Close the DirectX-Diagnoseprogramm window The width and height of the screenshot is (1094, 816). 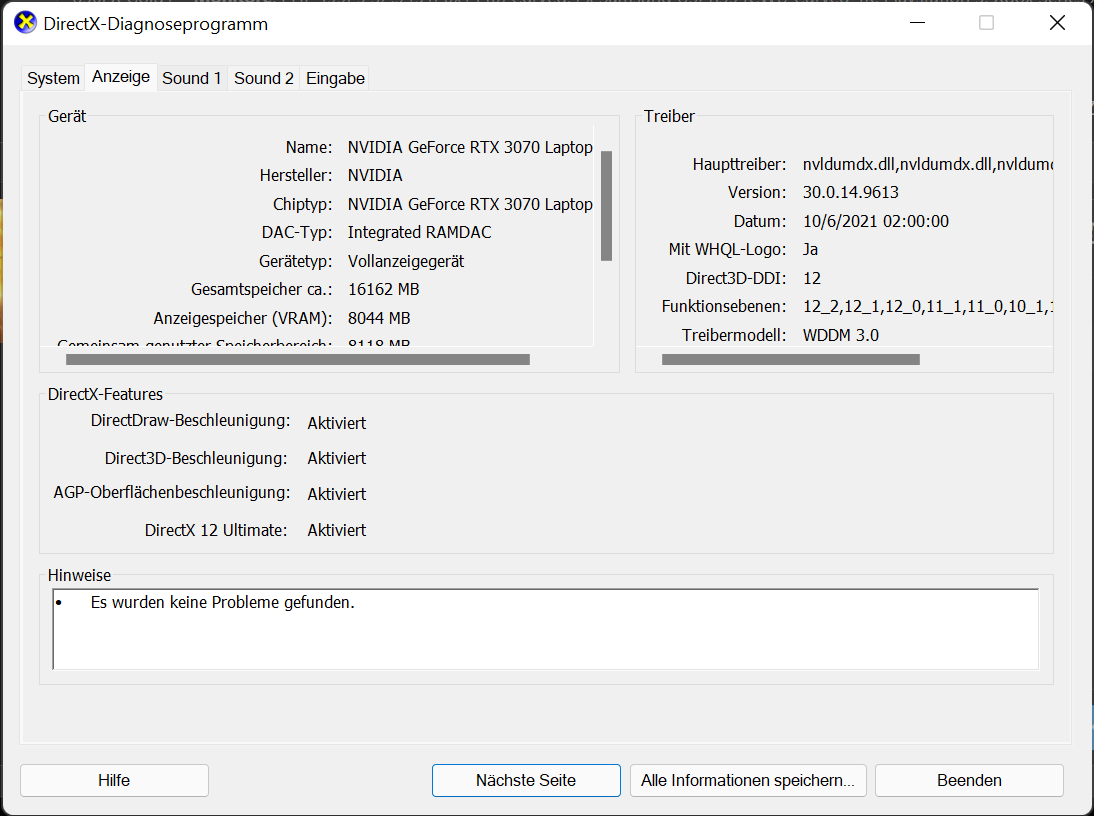coord(1057,23)
